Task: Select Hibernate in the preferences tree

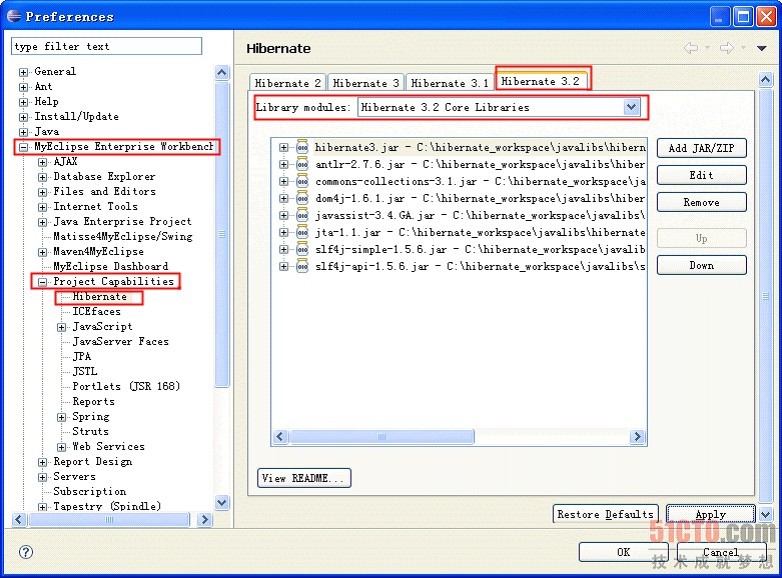Action: (100, 297)
